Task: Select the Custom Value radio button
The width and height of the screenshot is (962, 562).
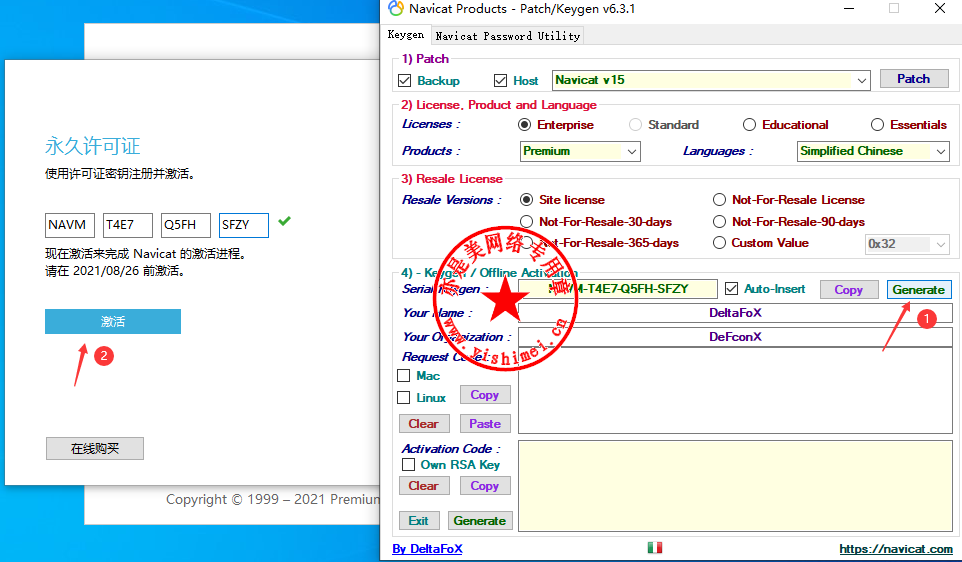Action: point(719,242)
